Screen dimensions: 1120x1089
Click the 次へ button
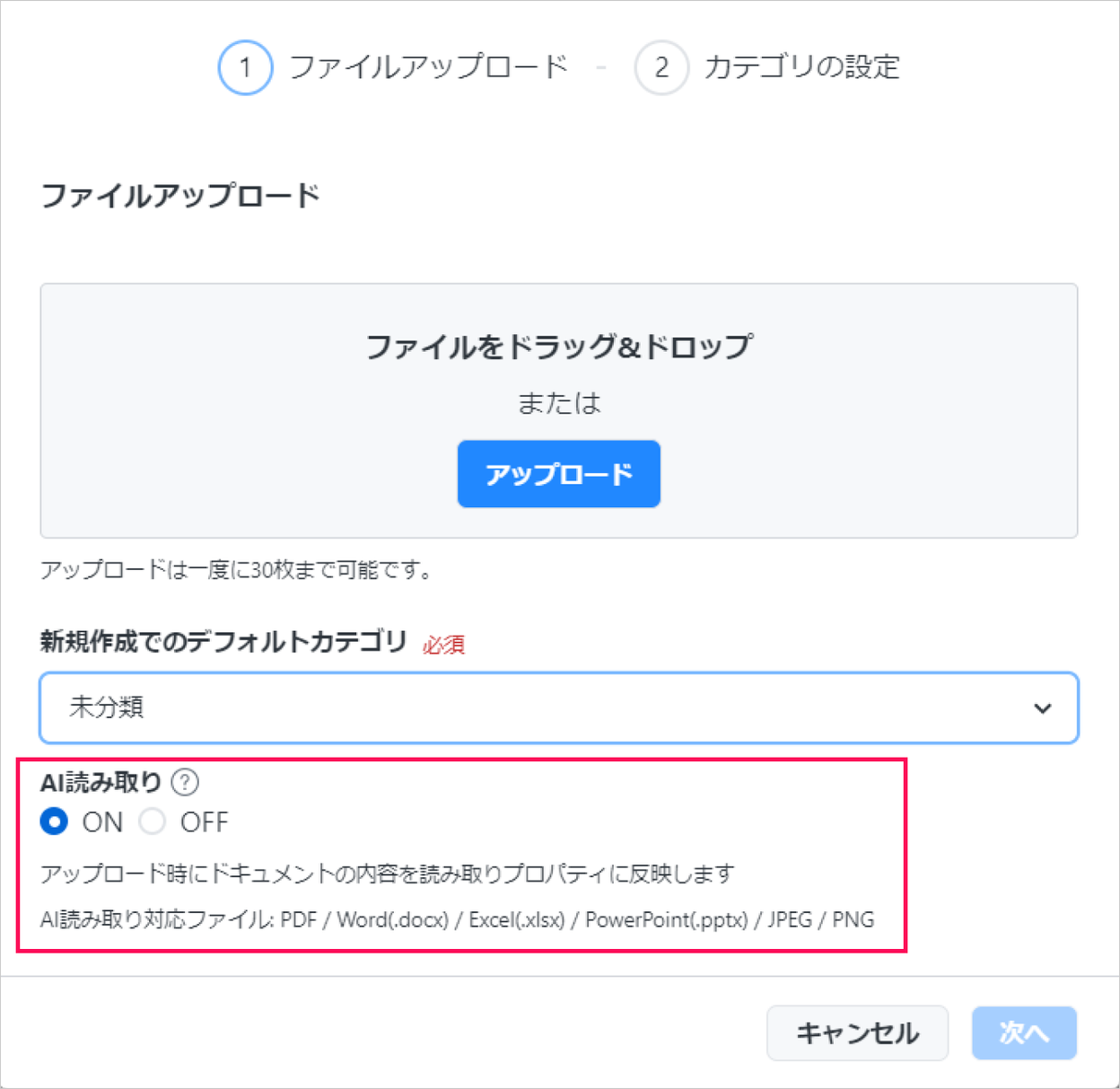click(1024, 1033)
